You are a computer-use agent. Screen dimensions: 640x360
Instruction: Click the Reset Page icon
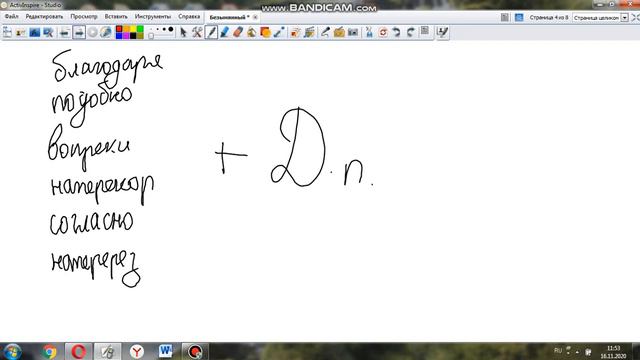tap(383, 32)
